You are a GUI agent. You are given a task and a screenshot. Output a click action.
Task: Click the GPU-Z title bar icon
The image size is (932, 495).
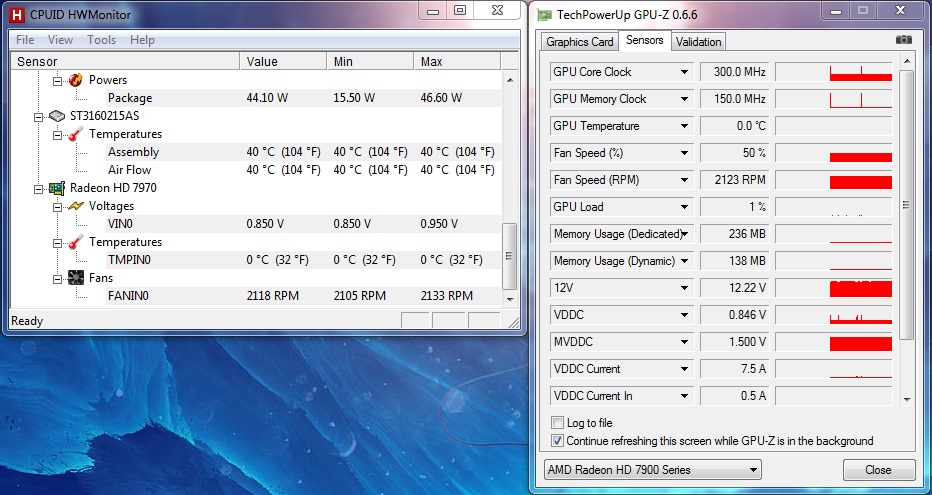click(544, 15)
